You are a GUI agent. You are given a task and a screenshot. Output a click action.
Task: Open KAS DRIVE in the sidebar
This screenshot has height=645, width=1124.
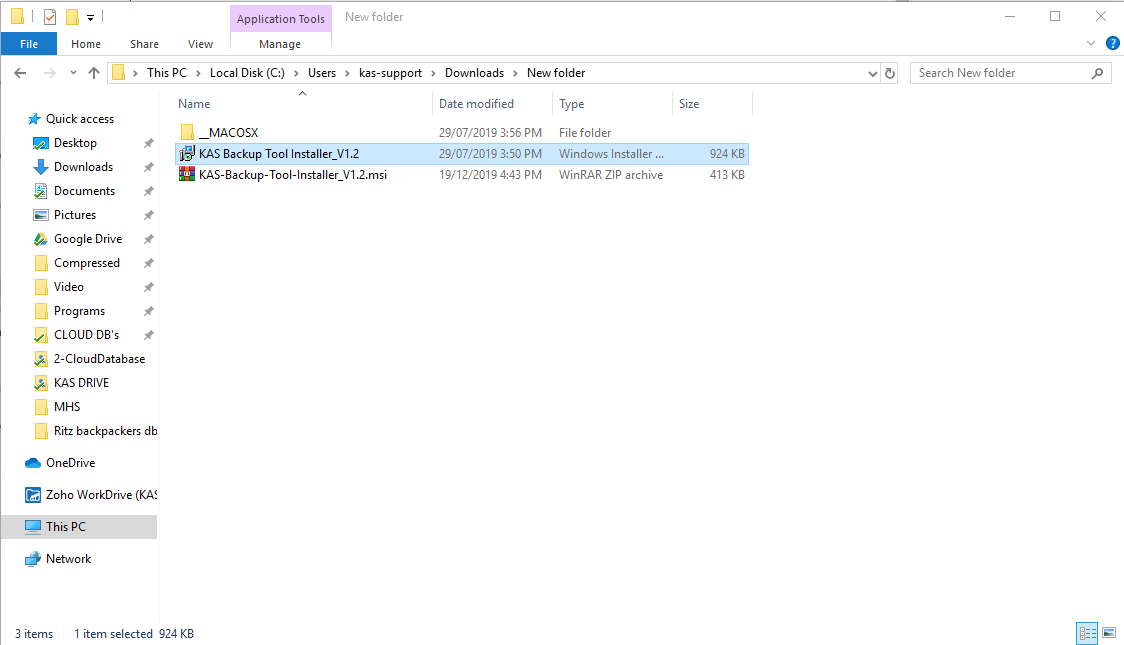(81, 383)
